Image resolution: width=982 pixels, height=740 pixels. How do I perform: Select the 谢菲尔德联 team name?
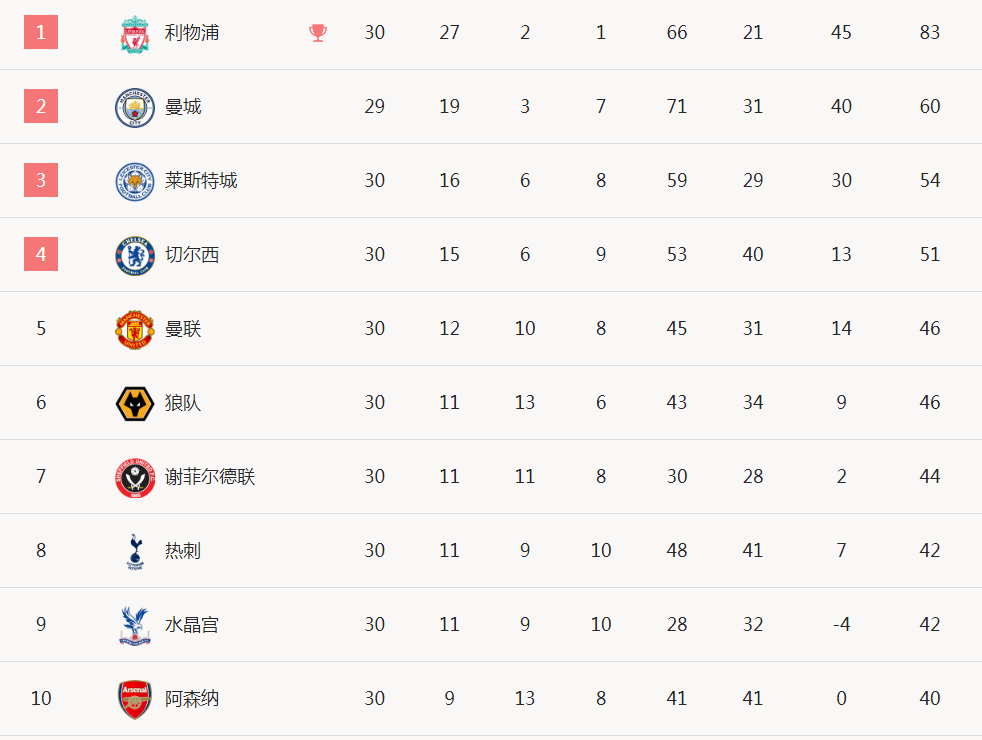[210, 476]
